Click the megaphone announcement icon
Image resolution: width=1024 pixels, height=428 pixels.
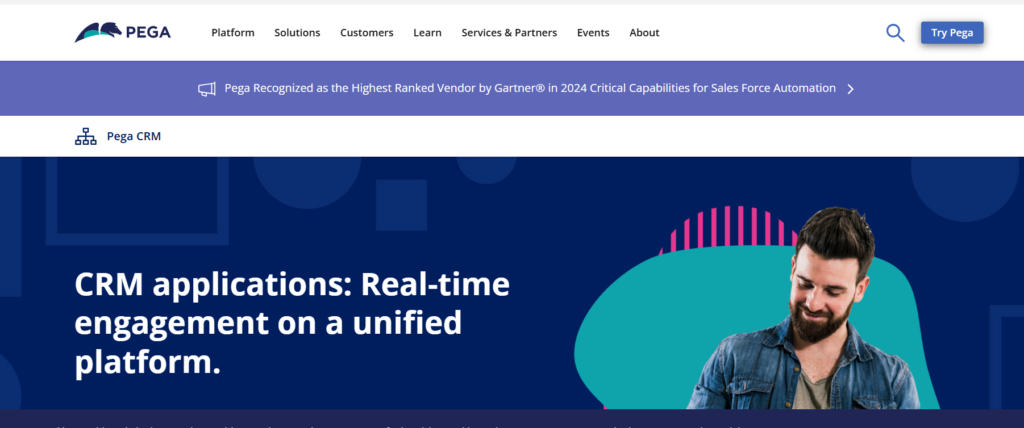click(207, 88)
